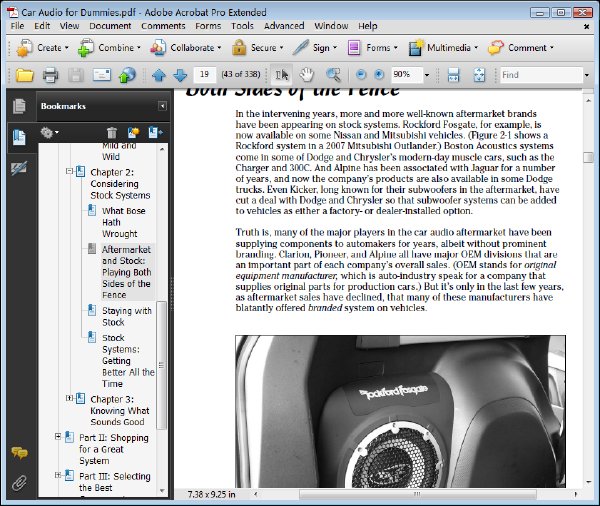Viewport: 600px width, 506px height.
Task: Open the Signatures panel sidebar icon
Action: (19, 168)
